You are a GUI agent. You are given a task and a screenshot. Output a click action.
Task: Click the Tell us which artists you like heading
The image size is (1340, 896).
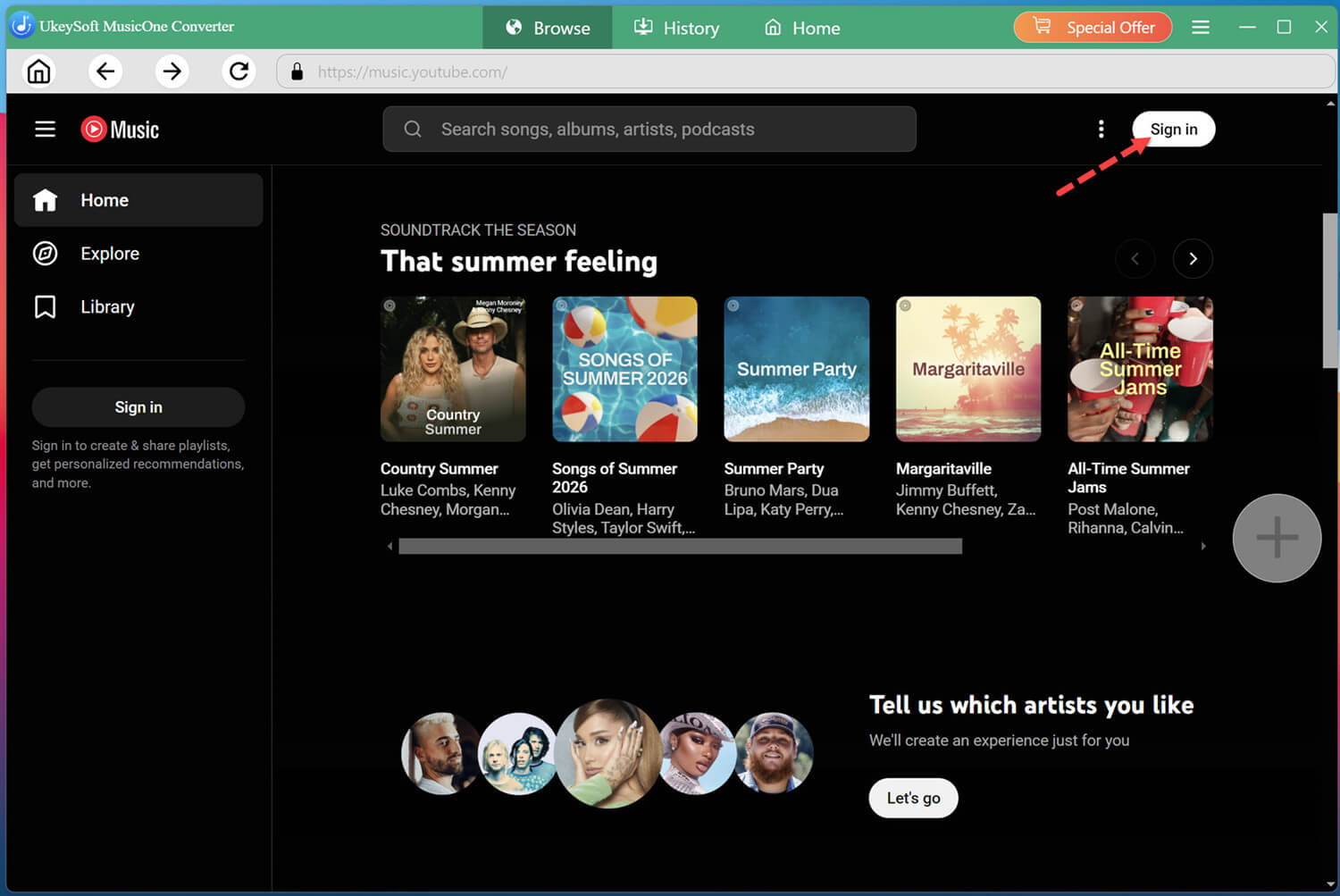1031,705
